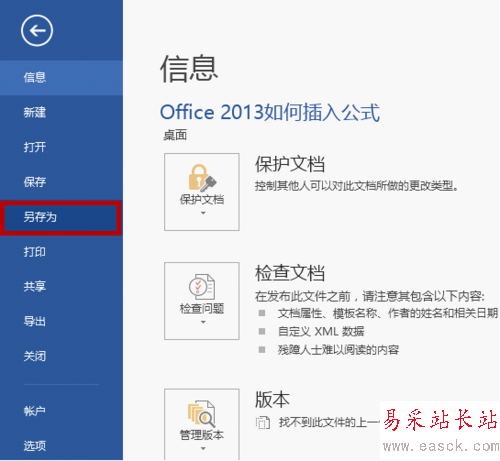The width and height of the screenshot is (500, 461).
Task: Open the 打印 menu item
Action: (61, 252)
